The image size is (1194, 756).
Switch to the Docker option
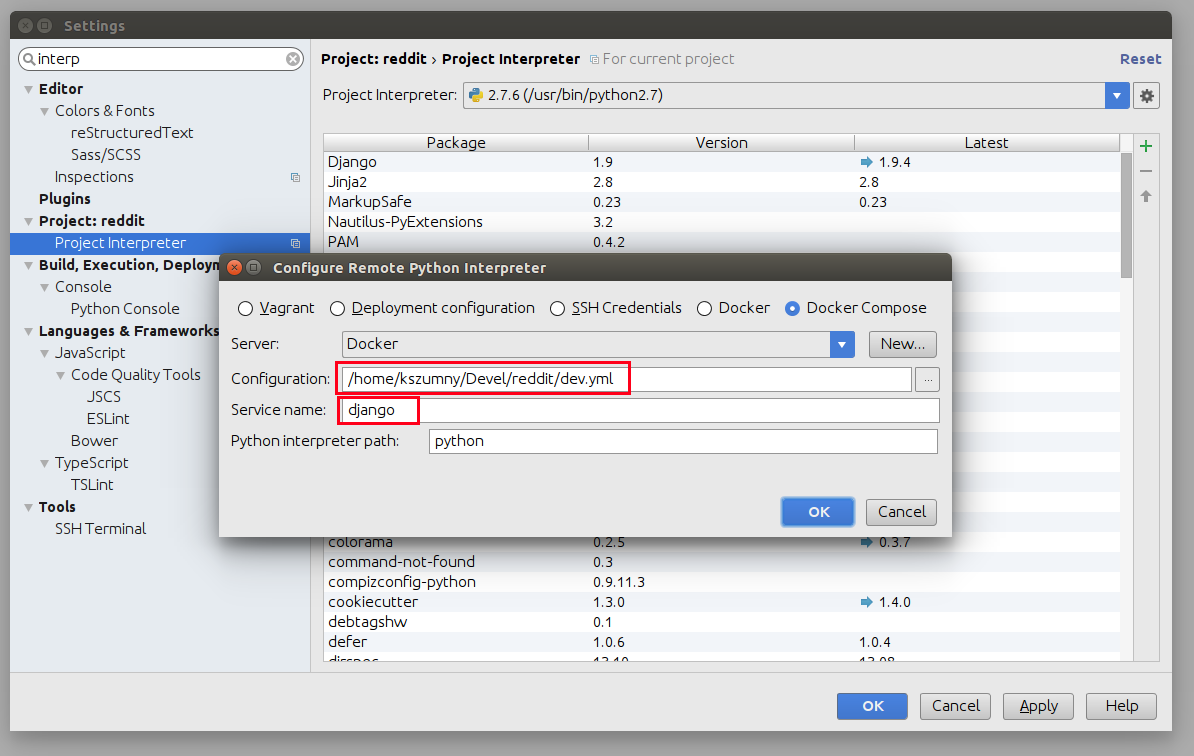click(708, 308)
